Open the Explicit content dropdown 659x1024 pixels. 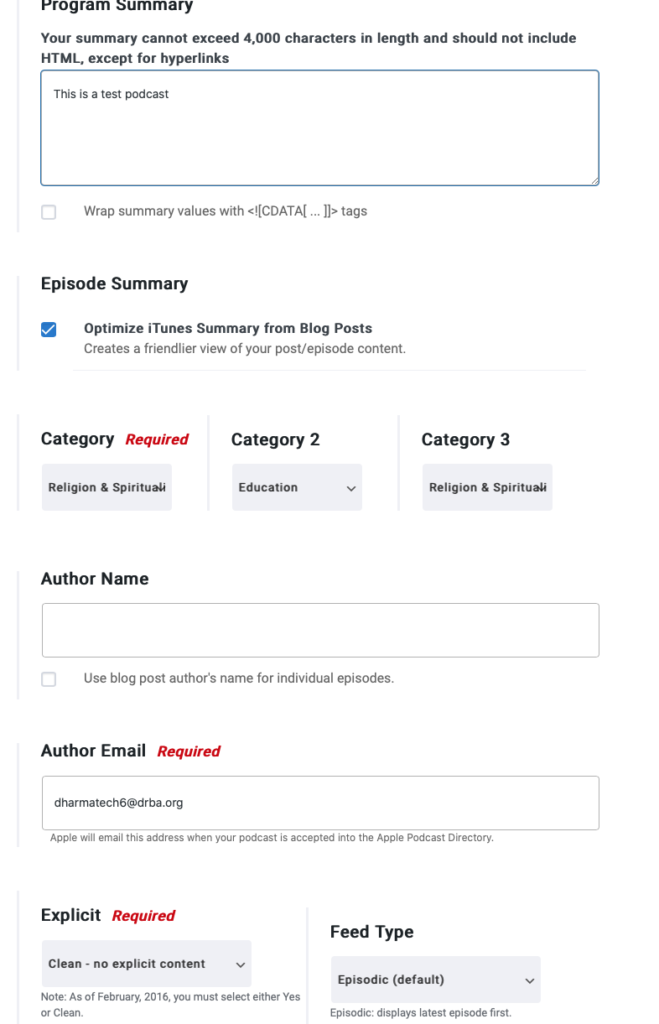146,964
